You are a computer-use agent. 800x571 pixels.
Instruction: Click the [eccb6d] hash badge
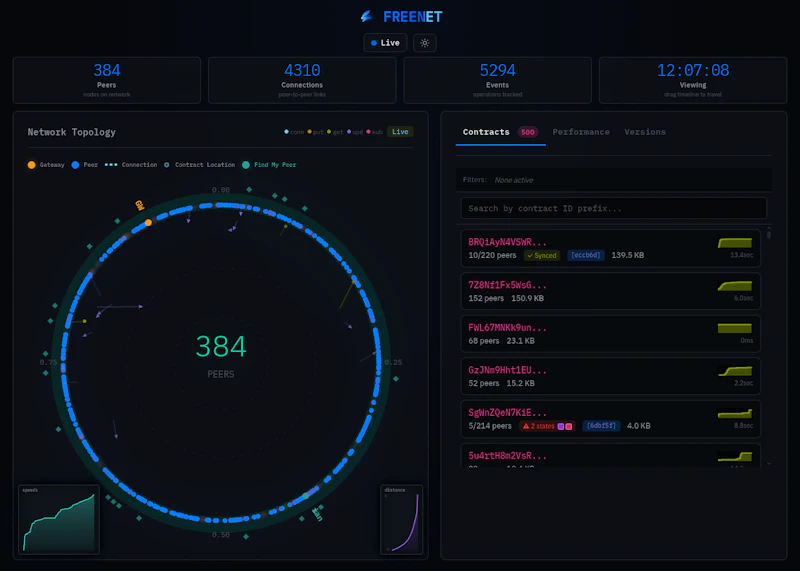pyautogui.click(x=586, y=255)
